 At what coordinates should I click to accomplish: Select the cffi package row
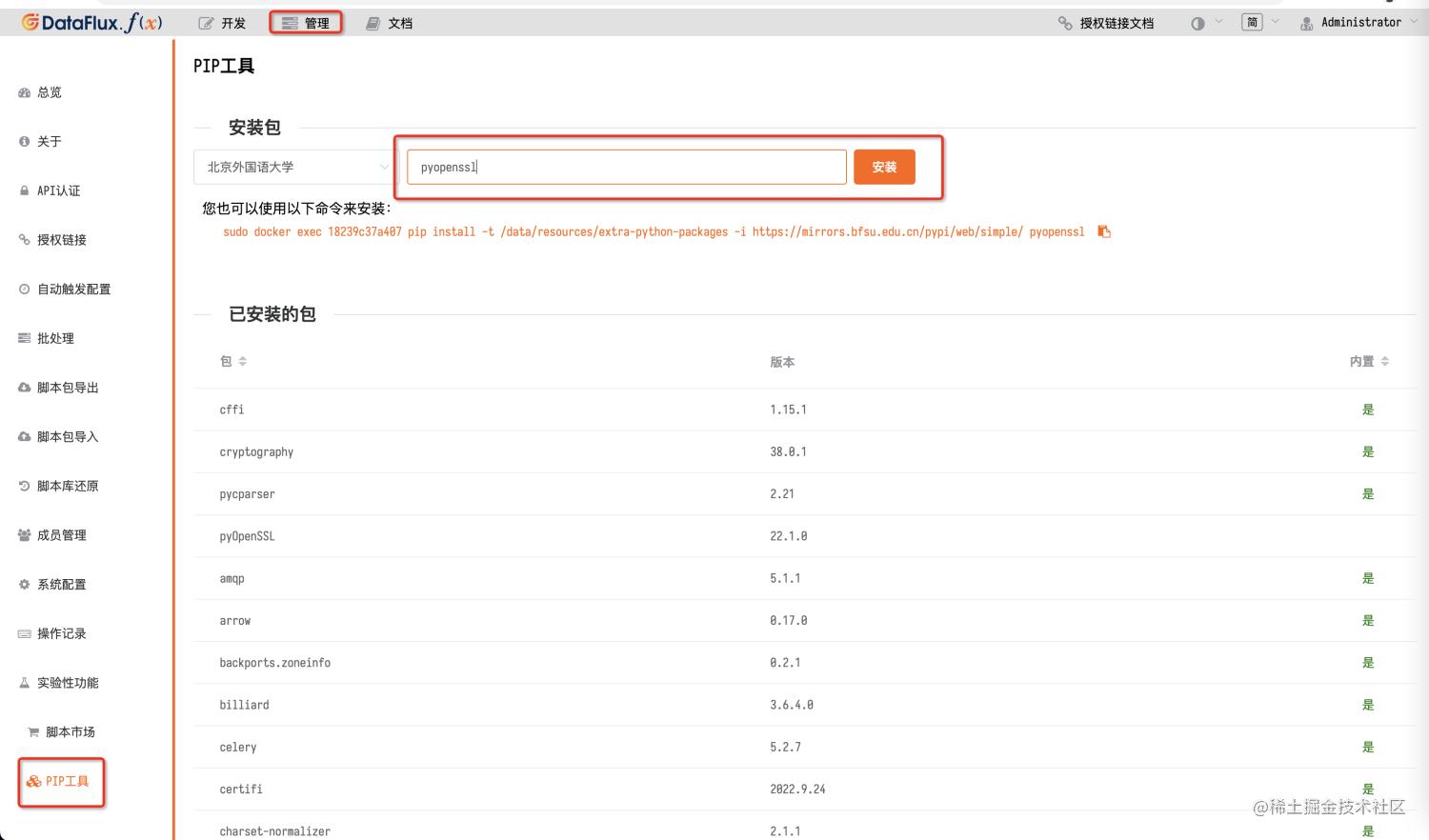coord(805,410)
